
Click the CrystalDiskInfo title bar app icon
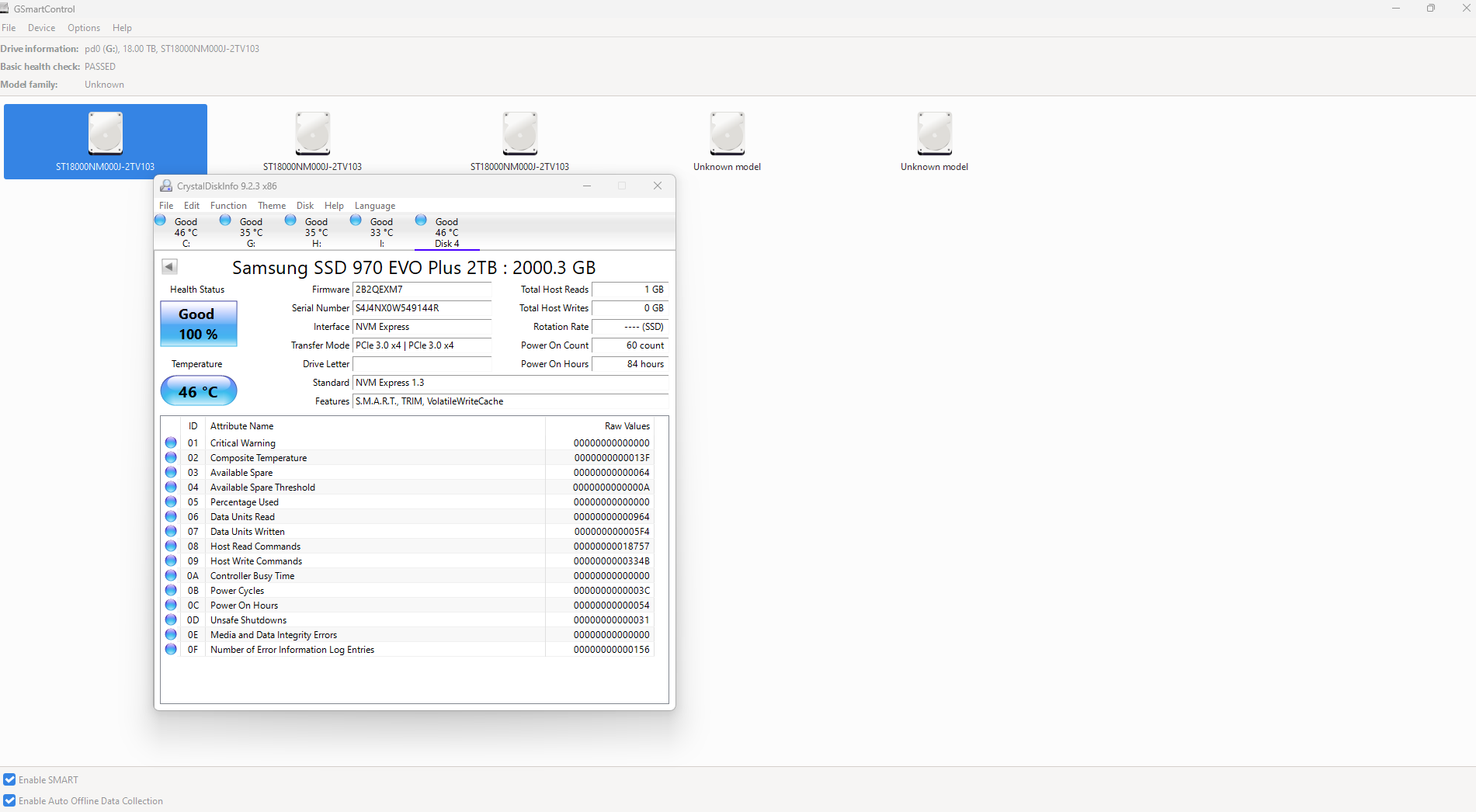click(166, 186)
